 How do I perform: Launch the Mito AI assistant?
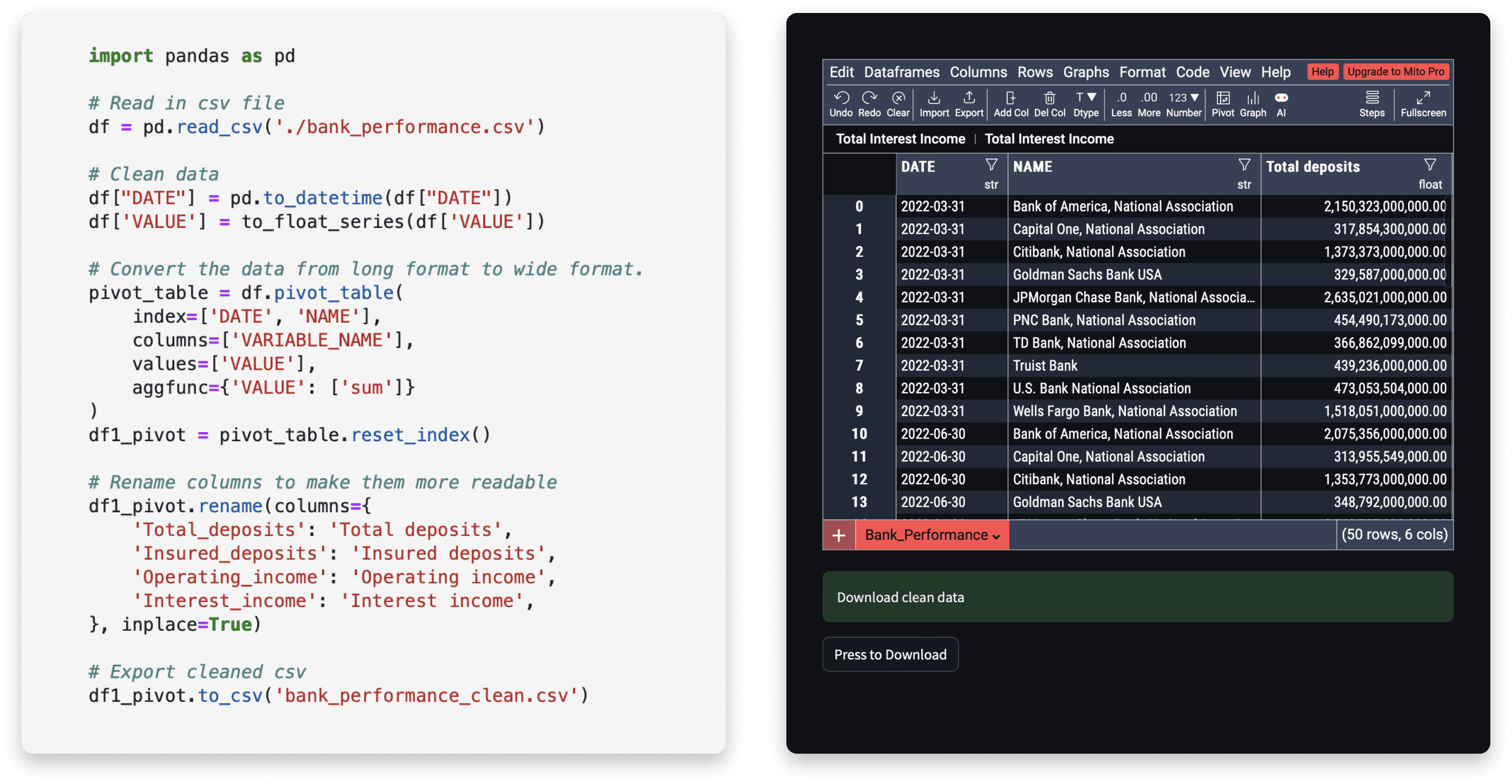(x=1281, y=103)
